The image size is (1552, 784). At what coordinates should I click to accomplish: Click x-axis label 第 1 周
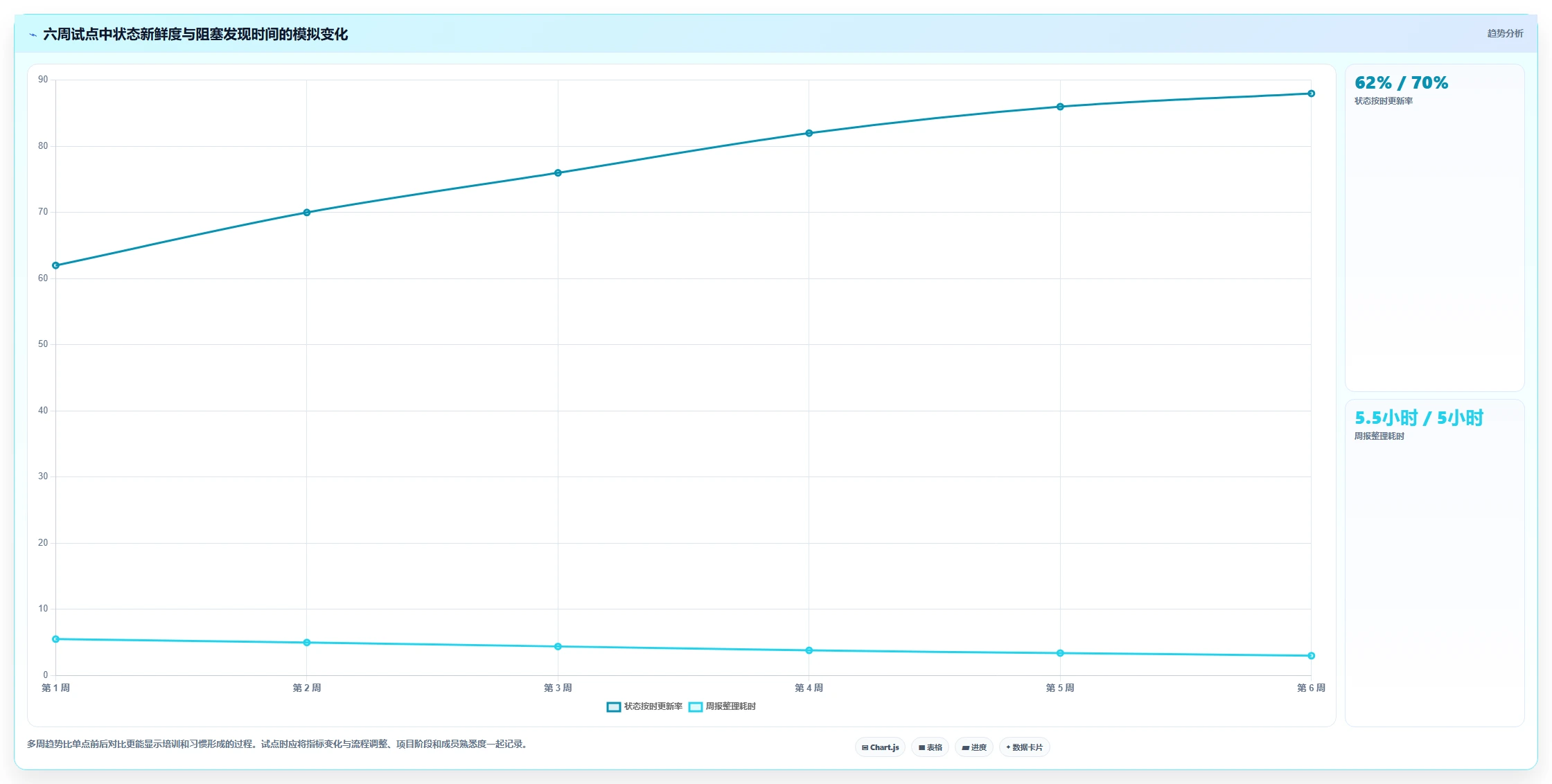tap(56, 688)
